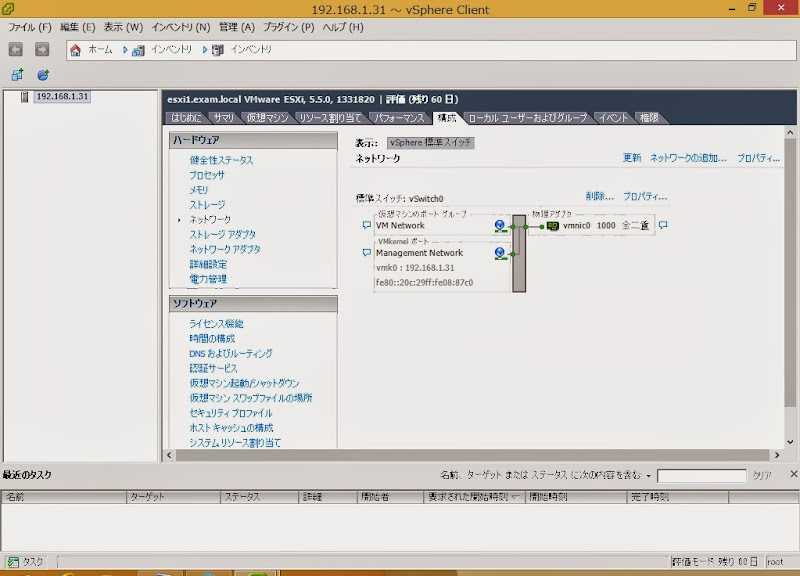This screenshot has height=576, width=800.
Task: Click the back navigation arrow icon
Action: [x=16, y=49]
